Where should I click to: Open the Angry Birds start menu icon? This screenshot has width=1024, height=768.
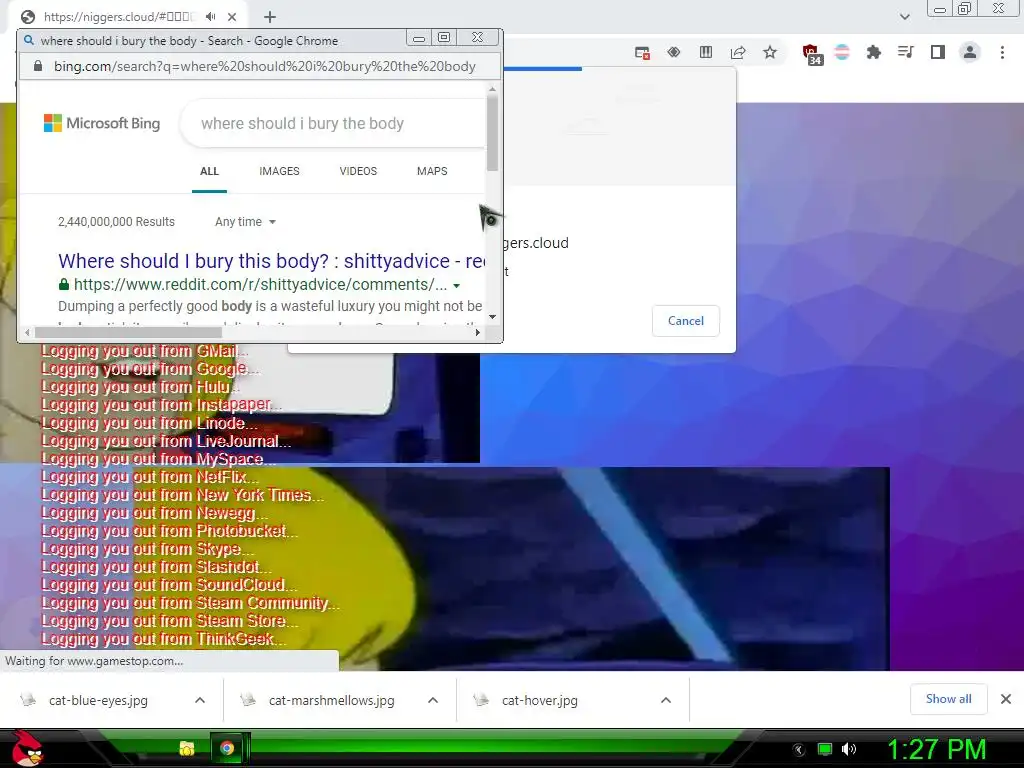[x=27, y=748]
